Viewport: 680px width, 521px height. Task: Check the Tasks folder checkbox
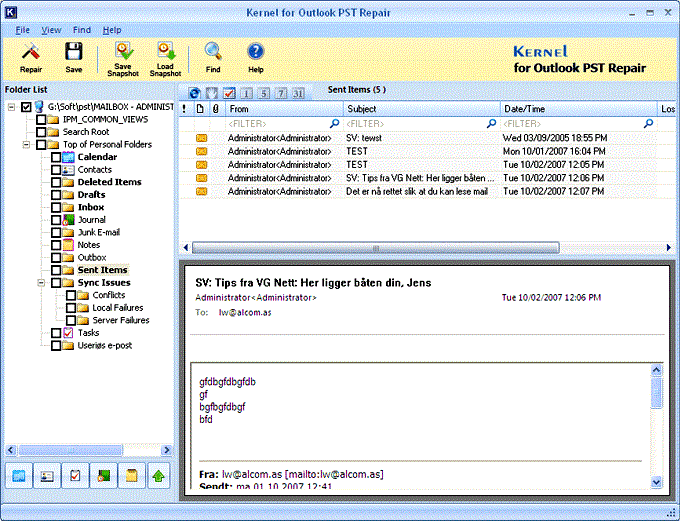coord(56,333)
